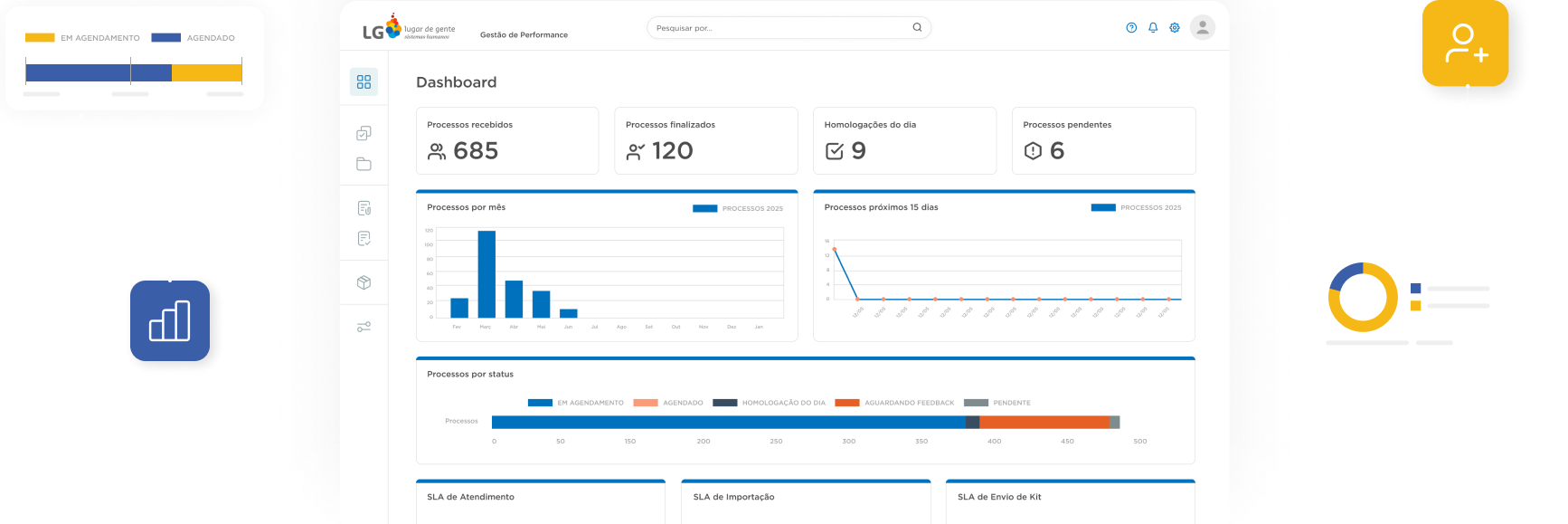Open the package box sidebar icon
The image size is (1568, 524).
click(364, 282)
